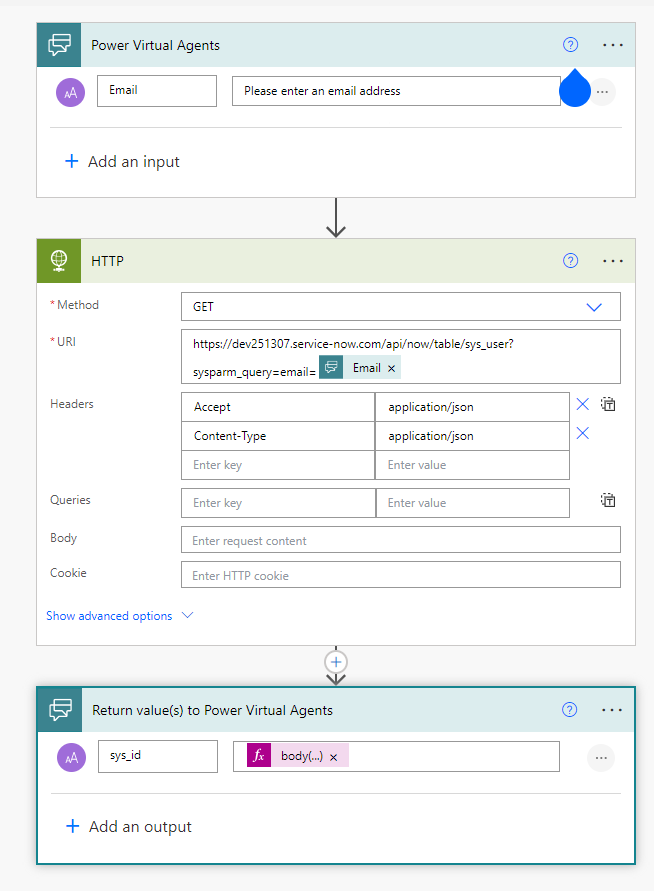The height and width of the screenshot is (891, 654).
Task: Click the chat icon on the Email token in the URI
Action: (x=331, y=367)
